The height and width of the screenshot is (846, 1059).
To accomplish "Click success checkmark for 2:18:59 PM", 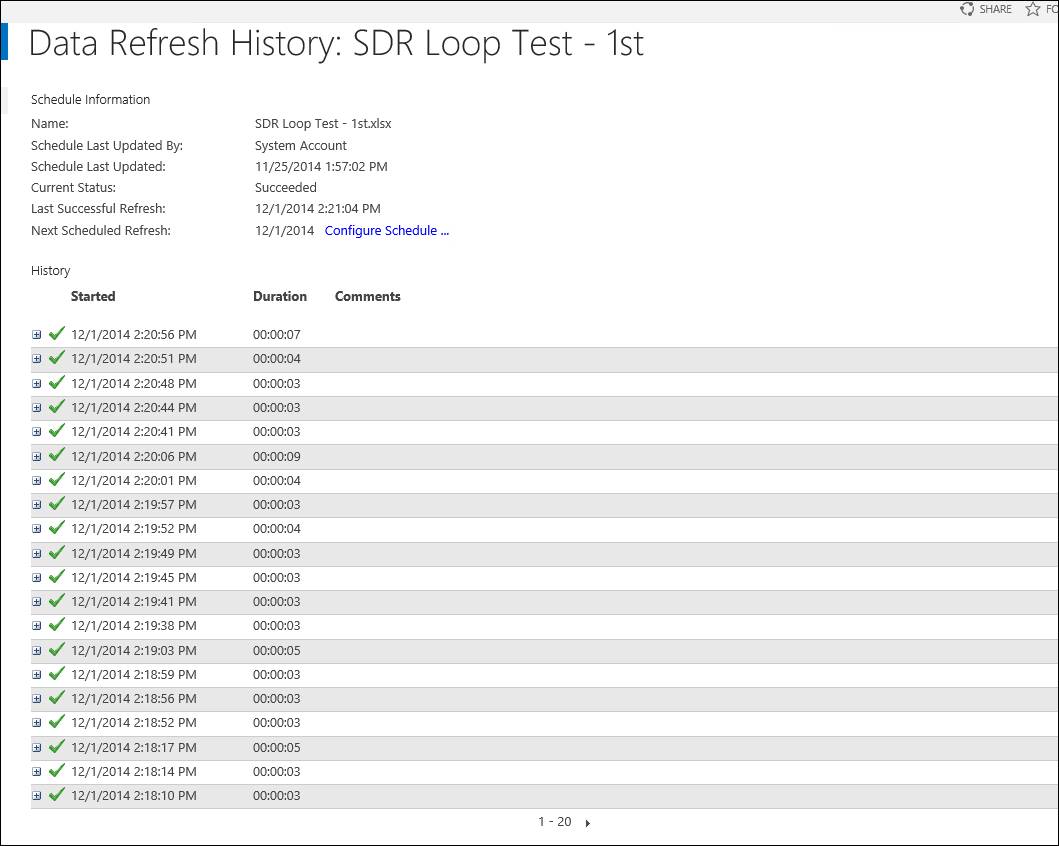I will pyautogui.click(x=57, y=673).
